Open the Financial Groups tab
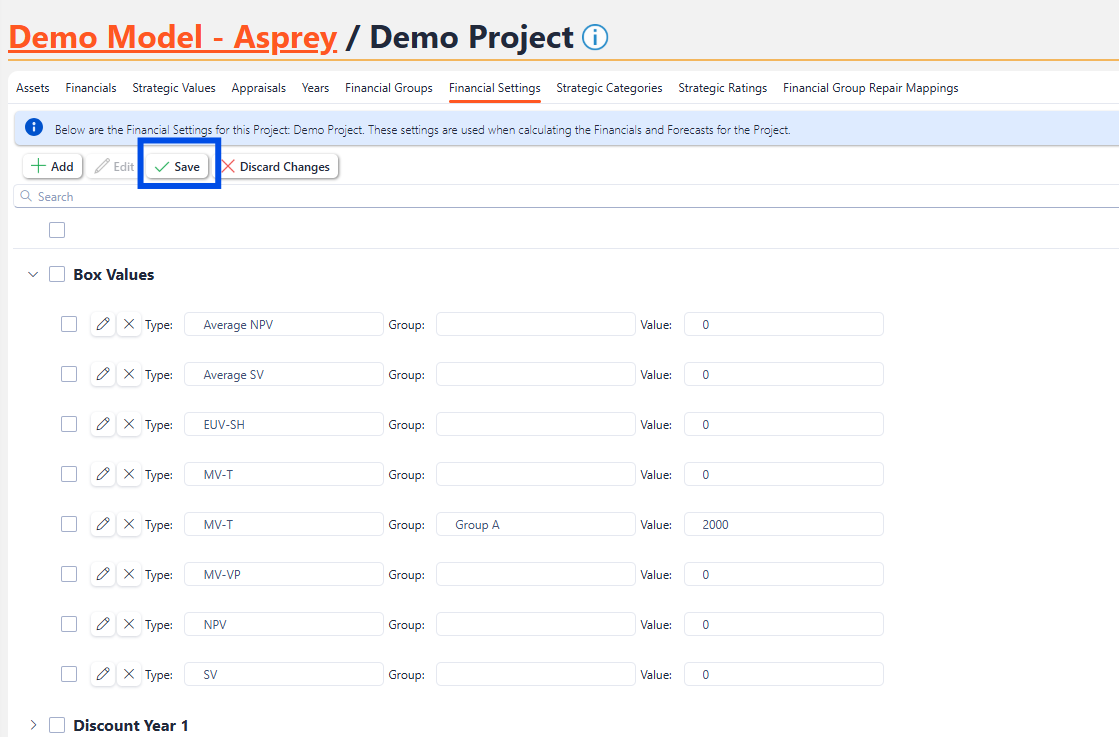This screenshot has height=737, width=1119. 388,88
